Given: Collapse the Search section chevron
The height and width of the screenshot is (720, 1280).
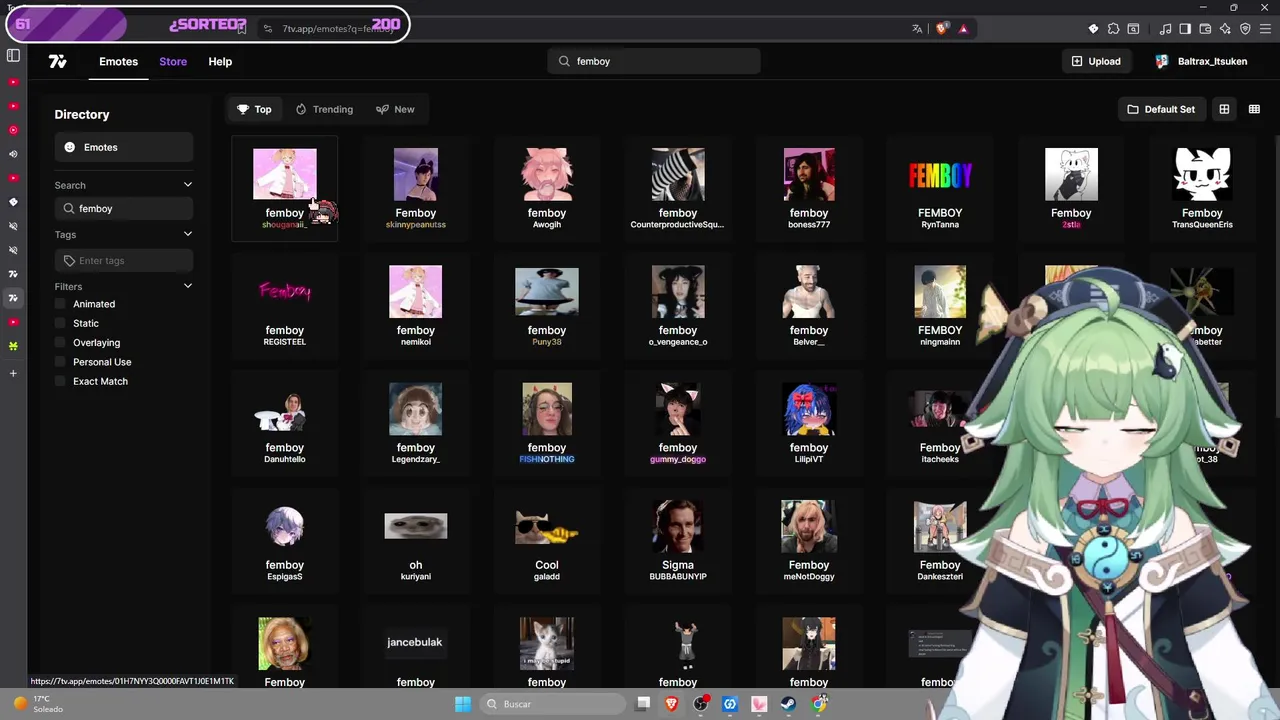Looking at the screenshot, I should point(187,185).
